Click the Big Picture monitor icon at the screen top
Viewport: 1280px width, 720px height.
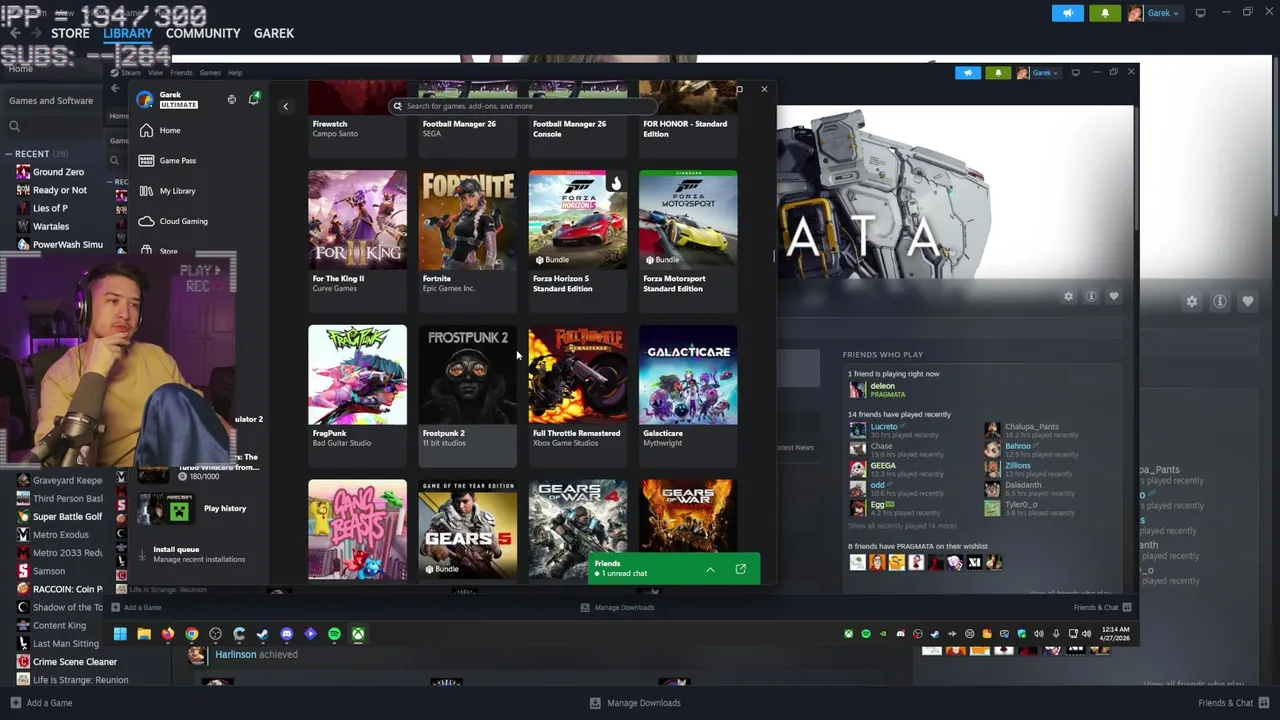[x=1200, y=13]
